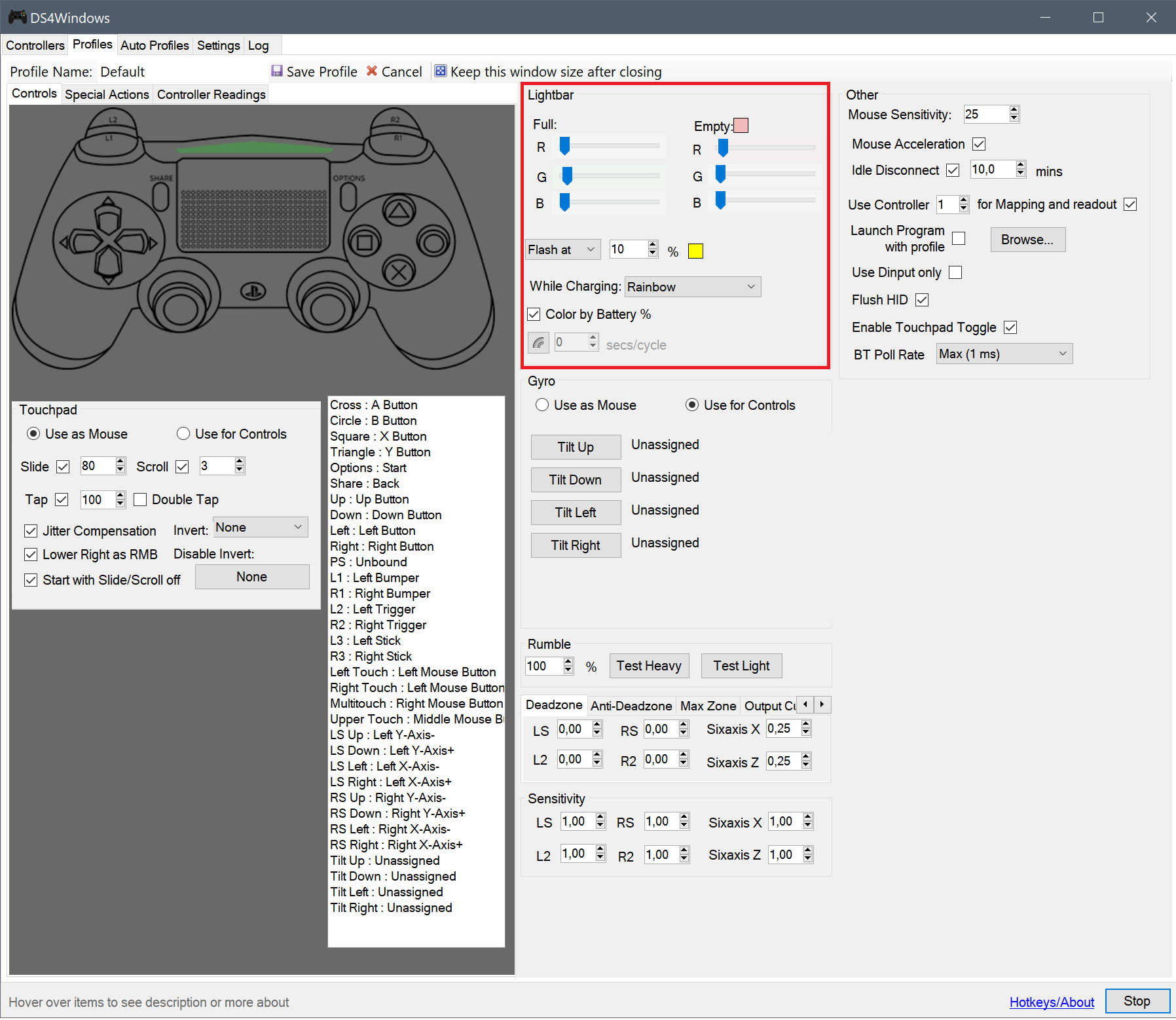Click the PS button on controller image

(253, 291)
